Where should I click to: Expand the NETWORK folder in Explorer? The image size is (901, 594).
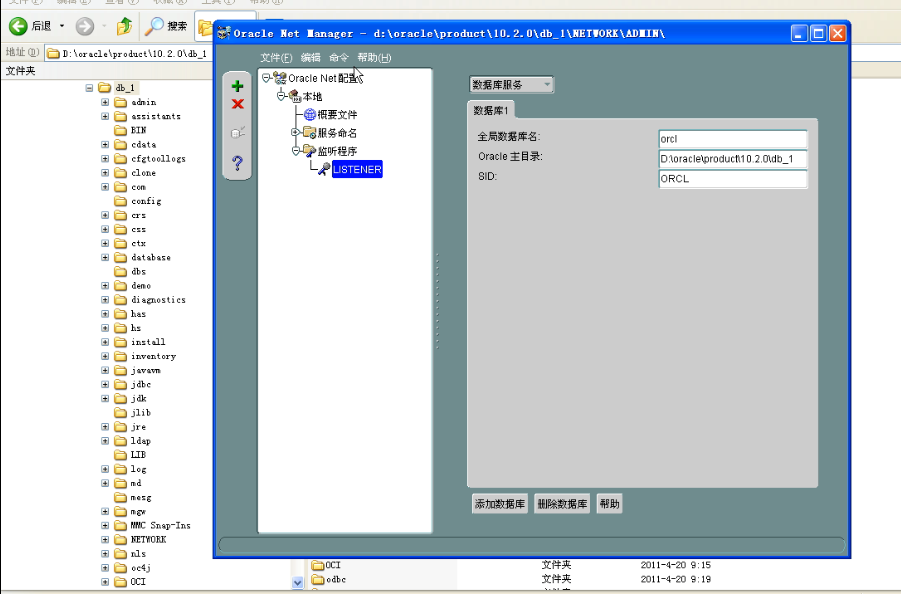(x=105, y=539)
